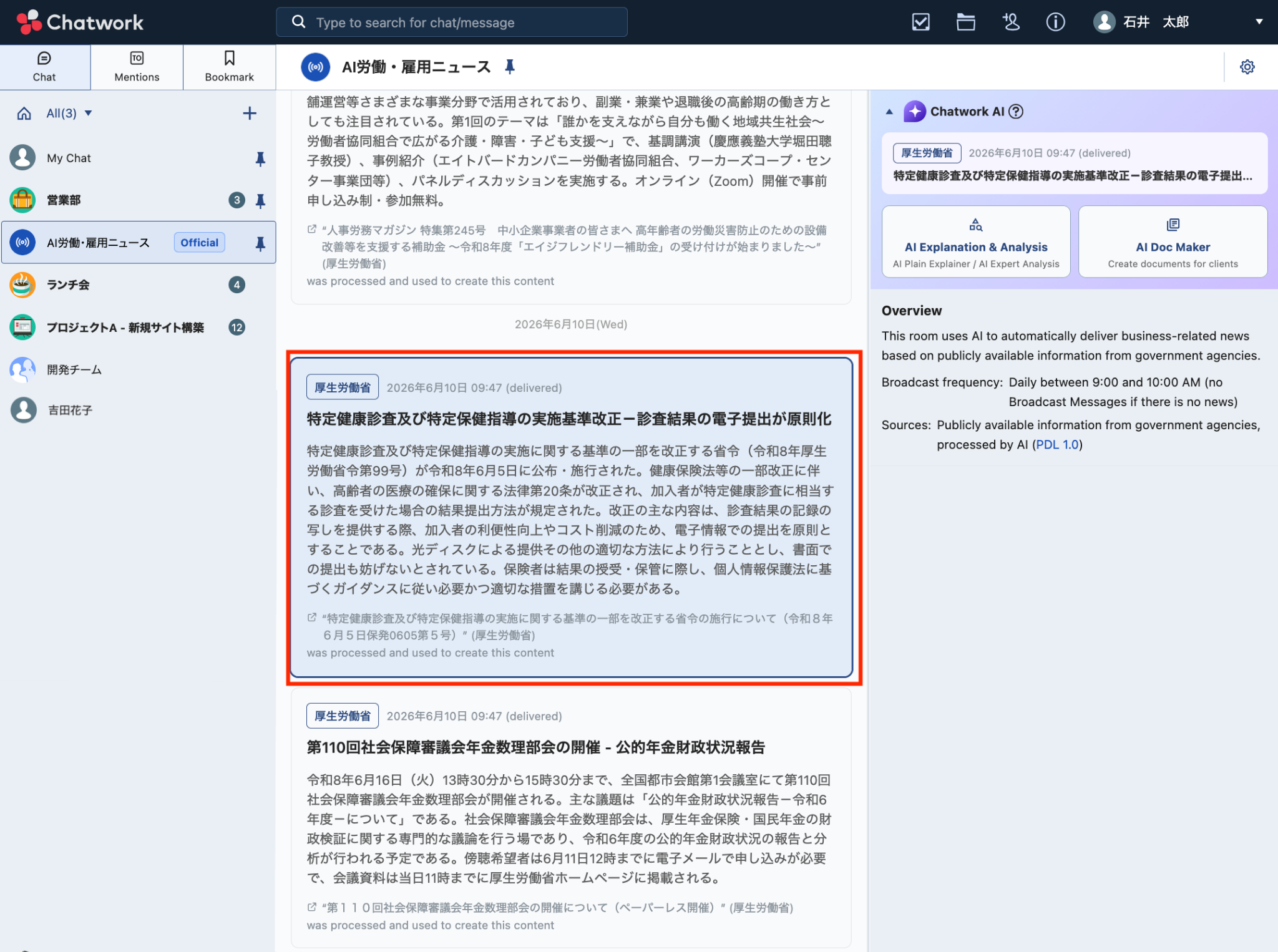Click the 営業部 unread badge showing 3
Viewport: 1278px width, 952px height.
coord(237,200)
